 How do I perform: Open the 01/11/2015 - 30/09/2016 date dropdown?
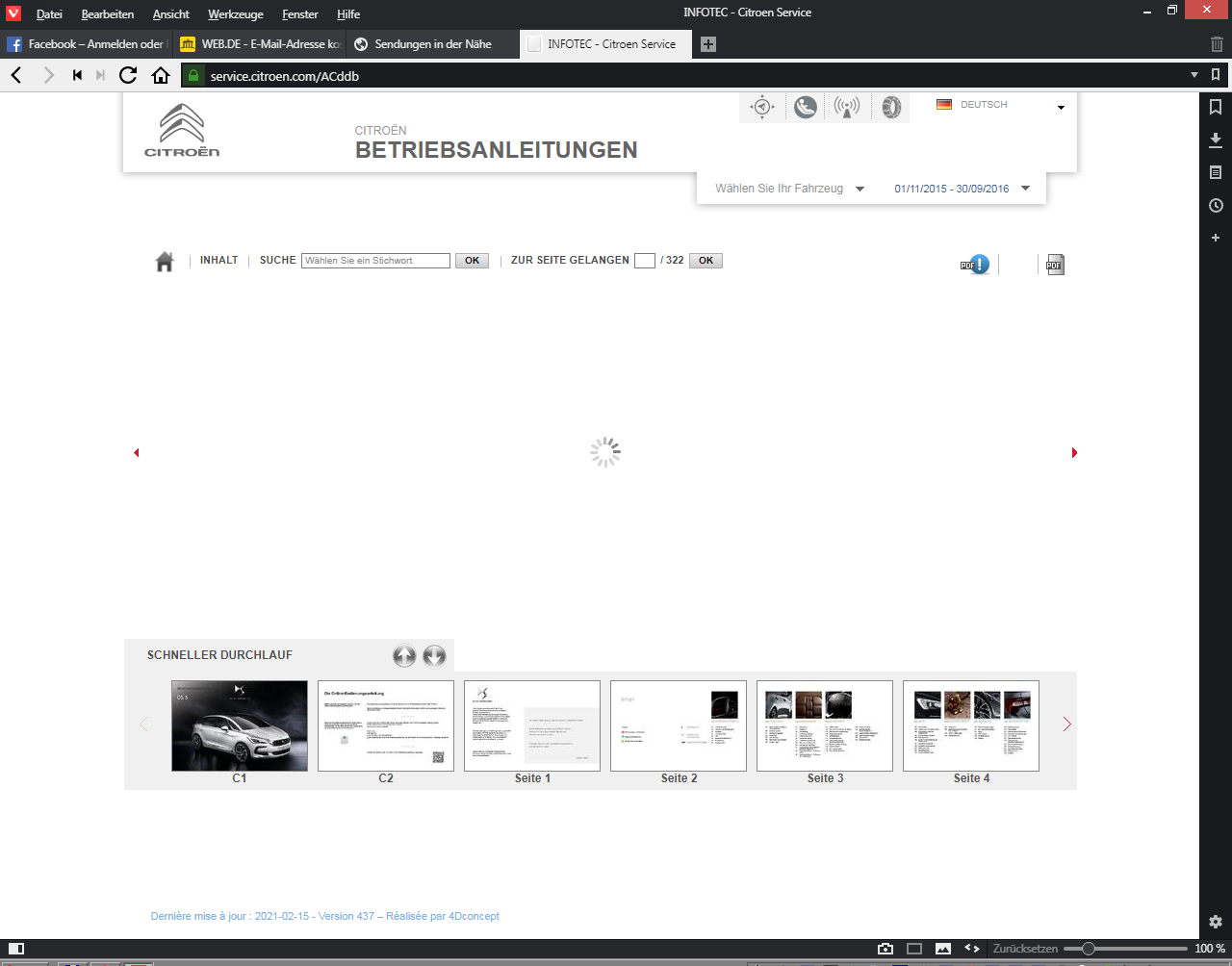click(x=962, y=189)
